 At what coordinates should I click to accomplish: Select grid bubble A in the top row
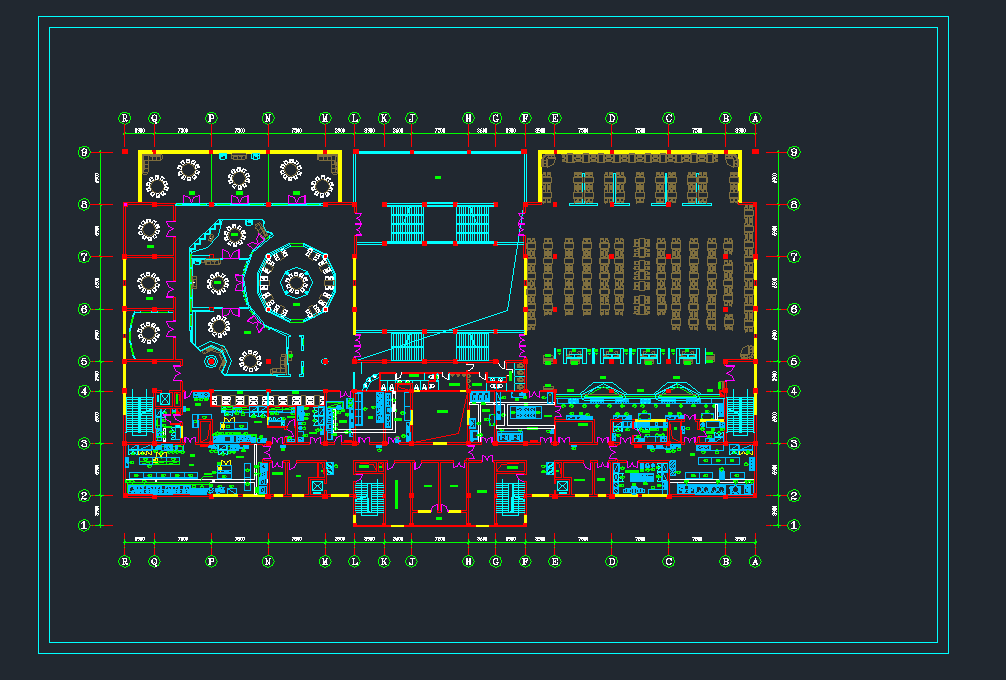pos(755,118)
